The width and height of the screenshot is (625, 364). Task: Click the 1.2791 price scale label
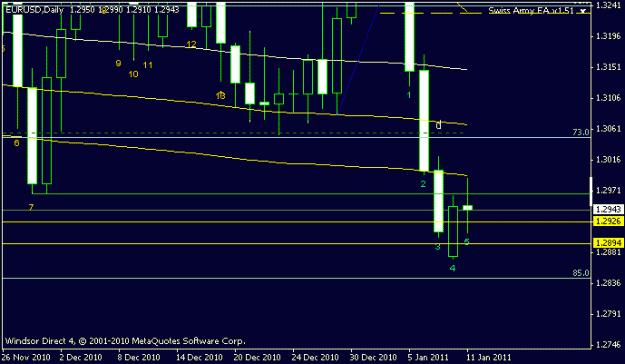pyautogui.click(x=608, y=314)
